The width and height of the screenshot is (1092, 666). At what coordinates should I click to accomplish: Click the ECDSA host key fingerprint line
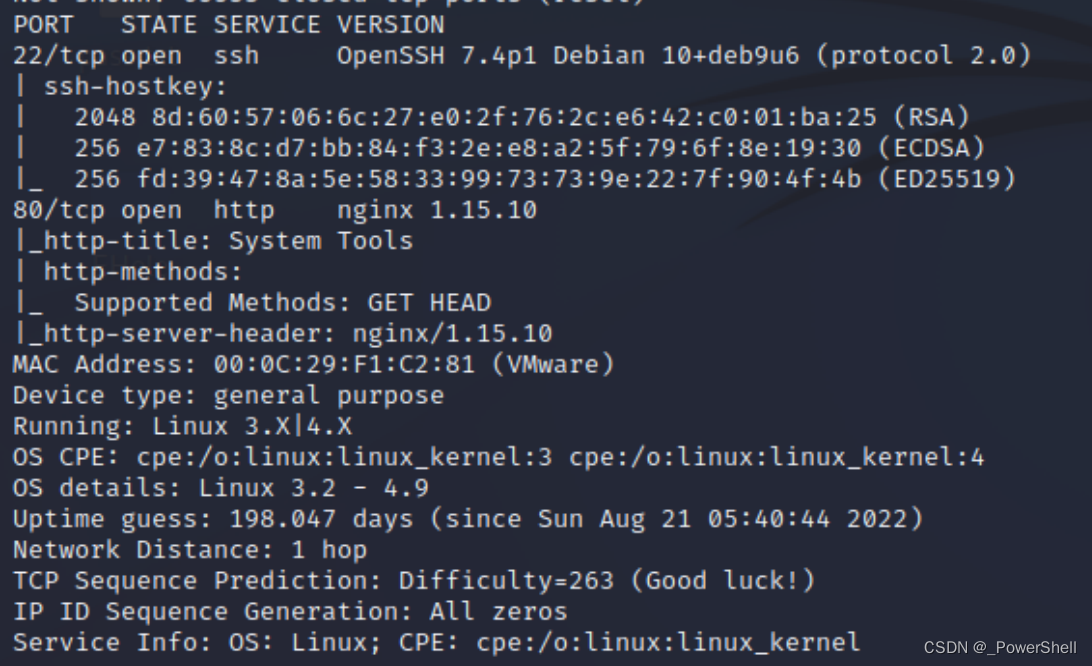tap(529, 148)
